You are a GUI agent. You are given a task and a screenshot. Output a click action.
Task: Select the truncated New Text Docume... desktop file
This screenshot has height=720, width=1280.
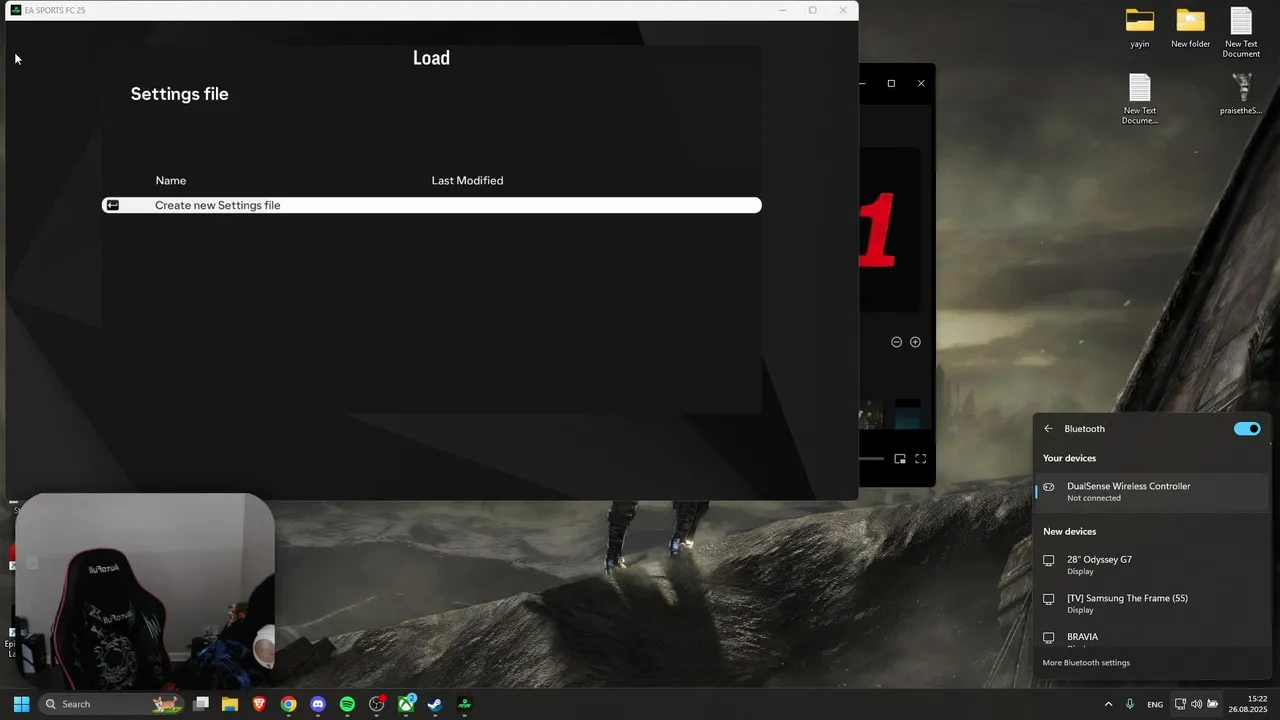tap(1140, 99)
